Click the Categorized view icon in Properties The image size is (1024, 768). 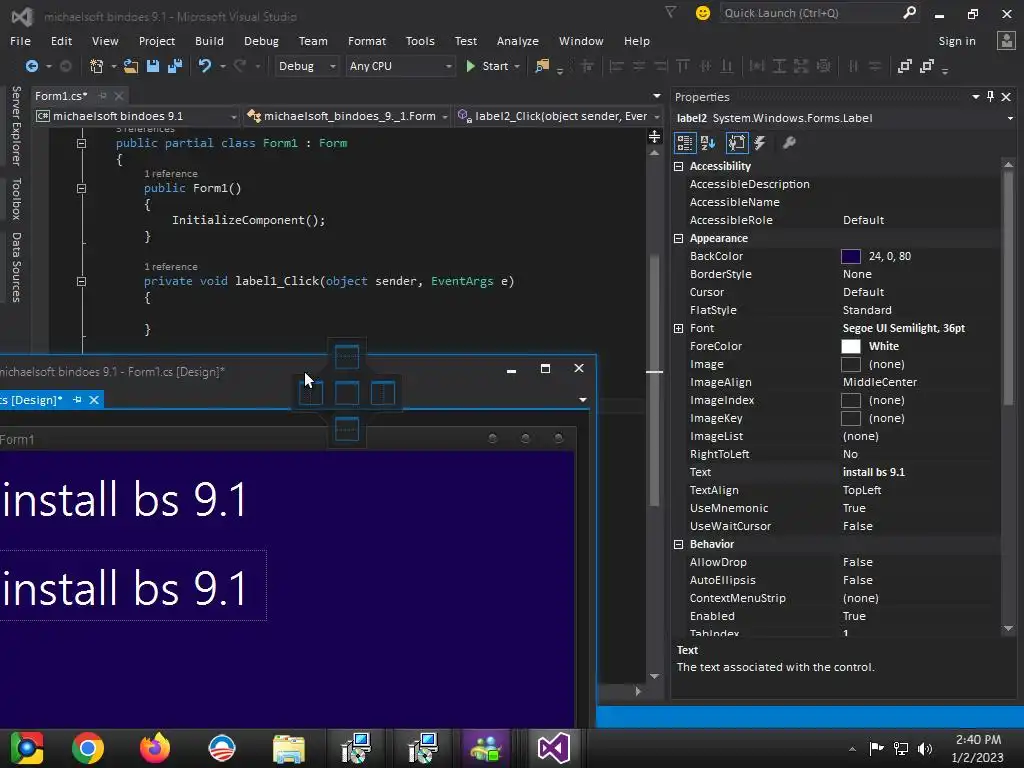click(x=684, y=142)
